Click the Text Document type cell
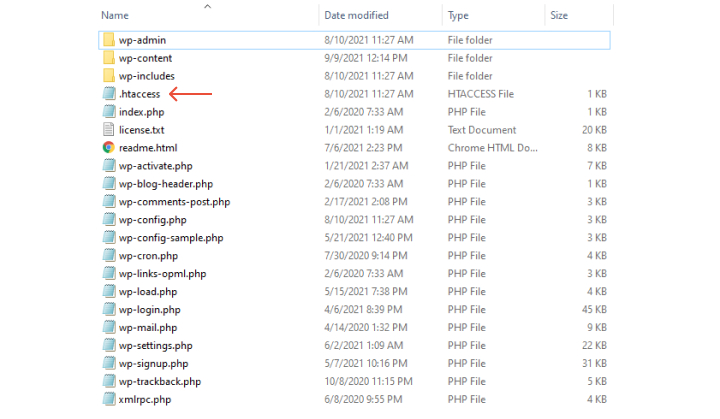The width and height of the screenshot is (720, 419). point(482,130)
